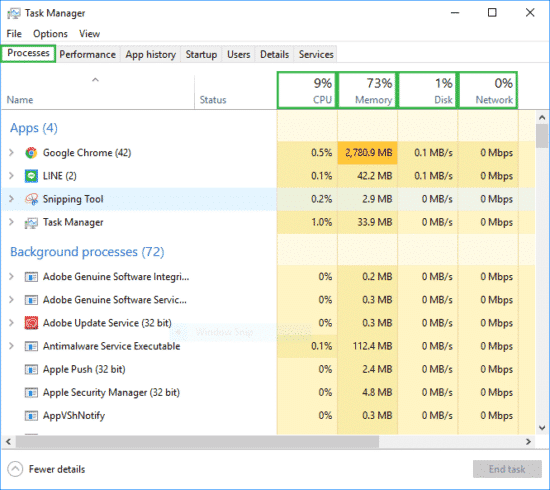Select the Google Chrome app icon
Viewport: 550px width, 490px height.
click(31, 153)
